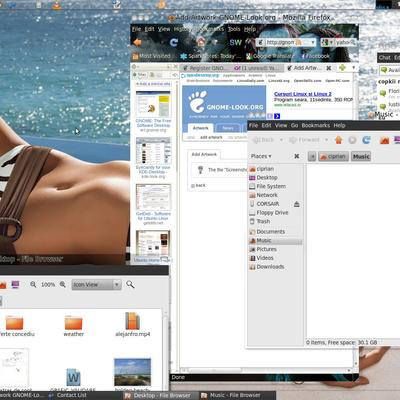Image resolution: width=400 pixels, height=400 pixels.
Task: Click search magnifier in Firefox search box
Action: click(x=352, y=42)
